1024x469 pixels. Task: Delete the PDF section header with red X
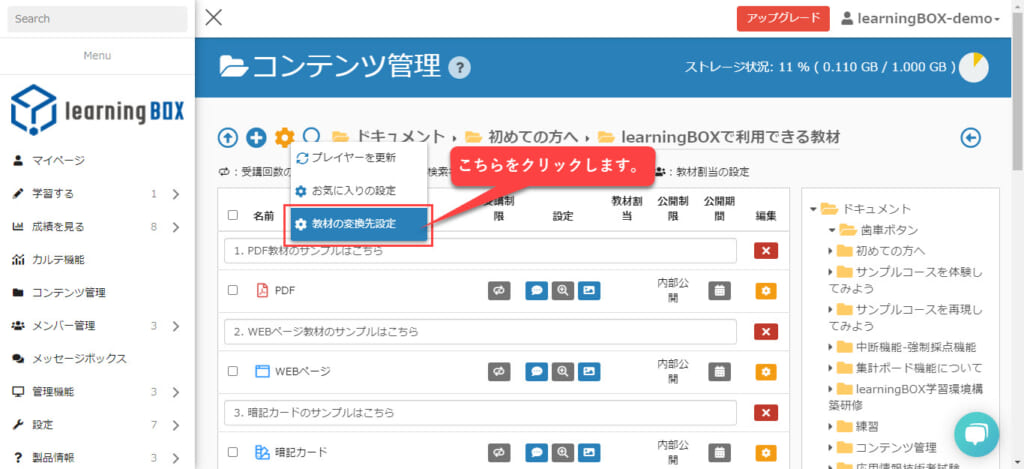click(x=766, y=250)
